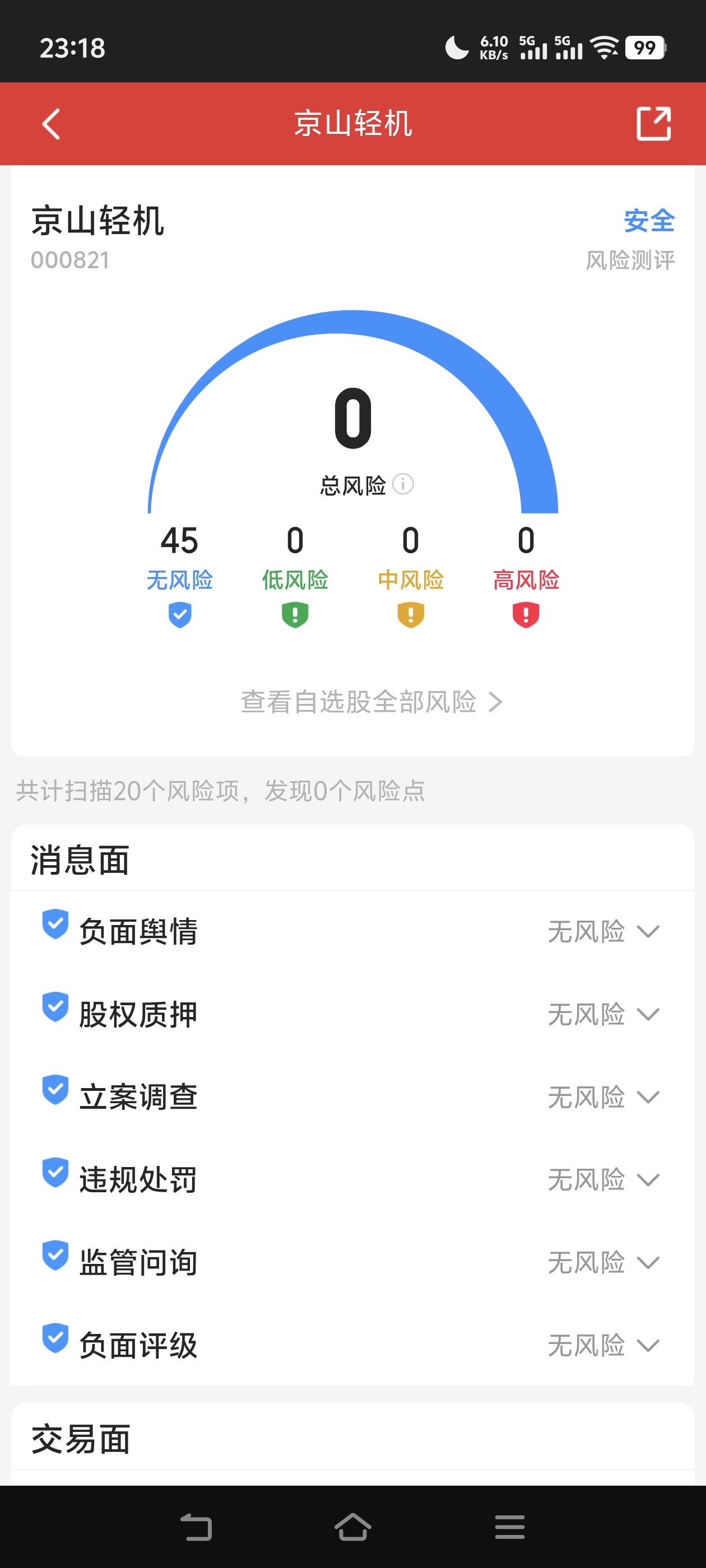Tap the red 高风险 shield icon

(526, 615)
